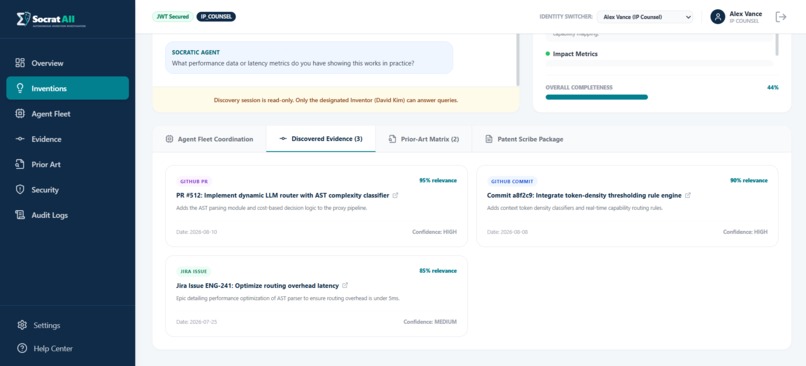The image size is (806, 366).
Task: Open Overview in the sidebar
Action: coord(67,63)
